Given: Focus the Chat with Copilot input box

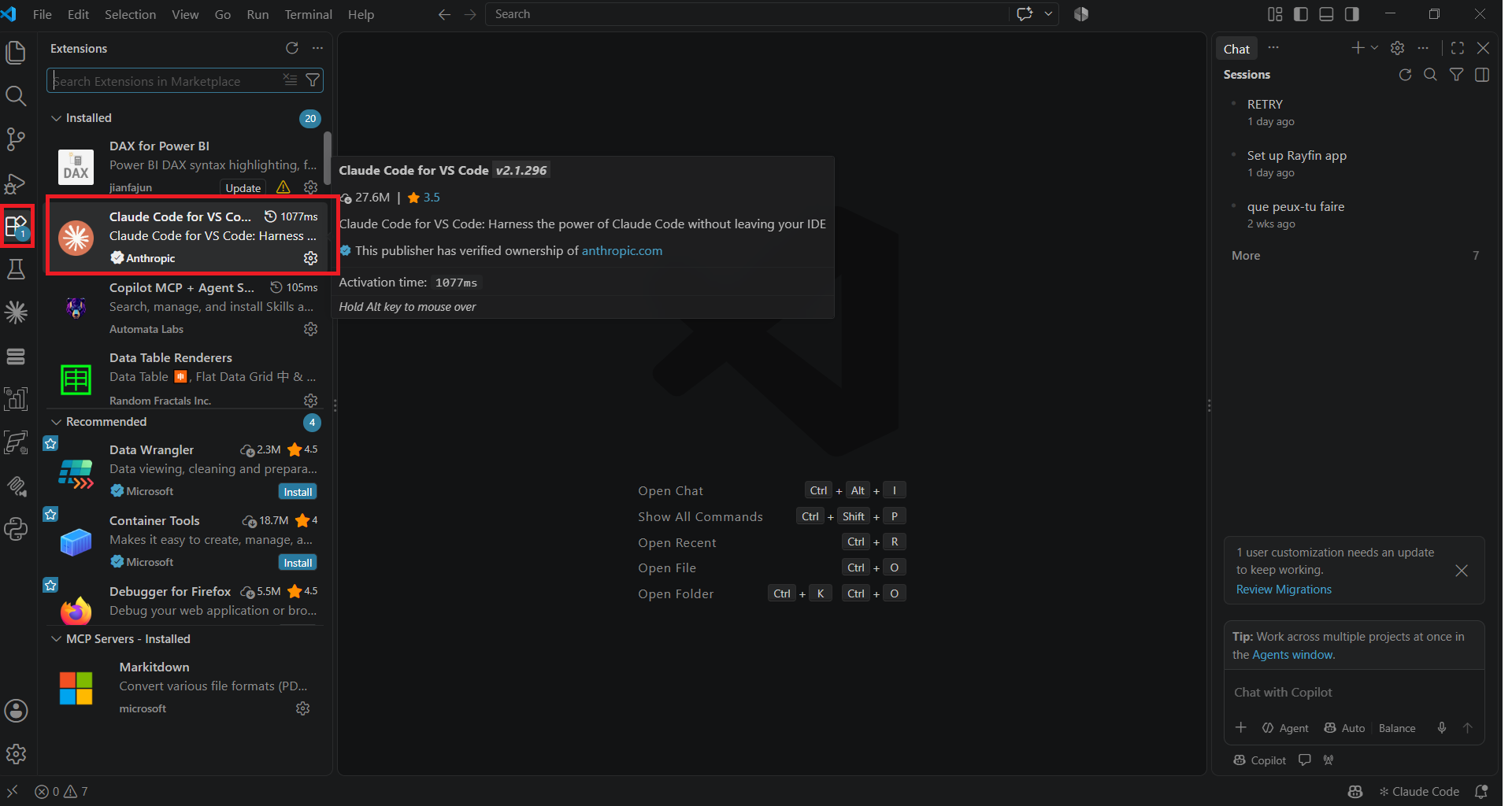Looking at the screenshot, I should point(1354,693).
